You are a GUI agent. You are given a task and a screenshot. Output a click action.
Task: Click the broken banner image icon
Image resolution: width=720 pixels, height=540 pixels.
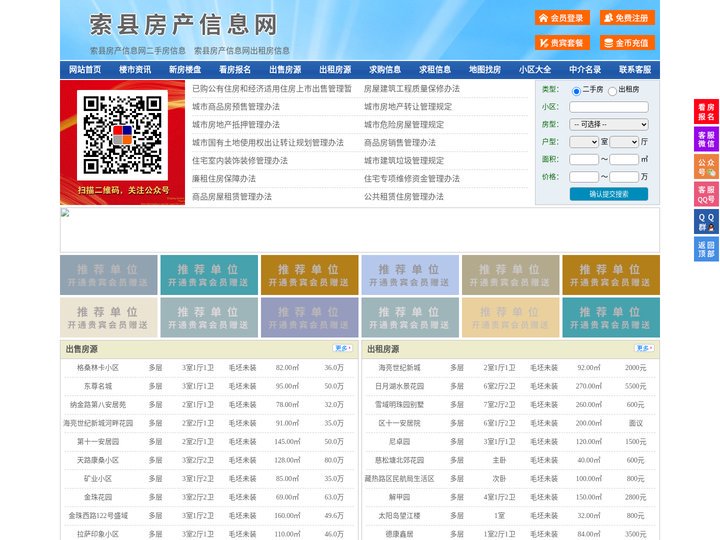click(x=65, y=213)
